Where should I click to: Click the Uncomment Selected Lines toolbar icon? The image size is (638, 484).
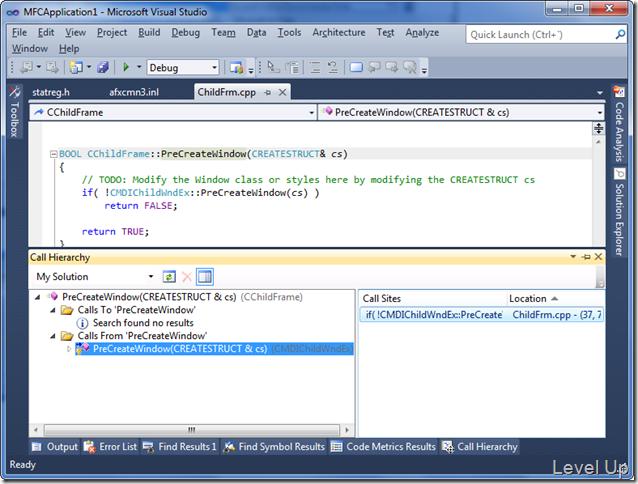tap(333, 67)
